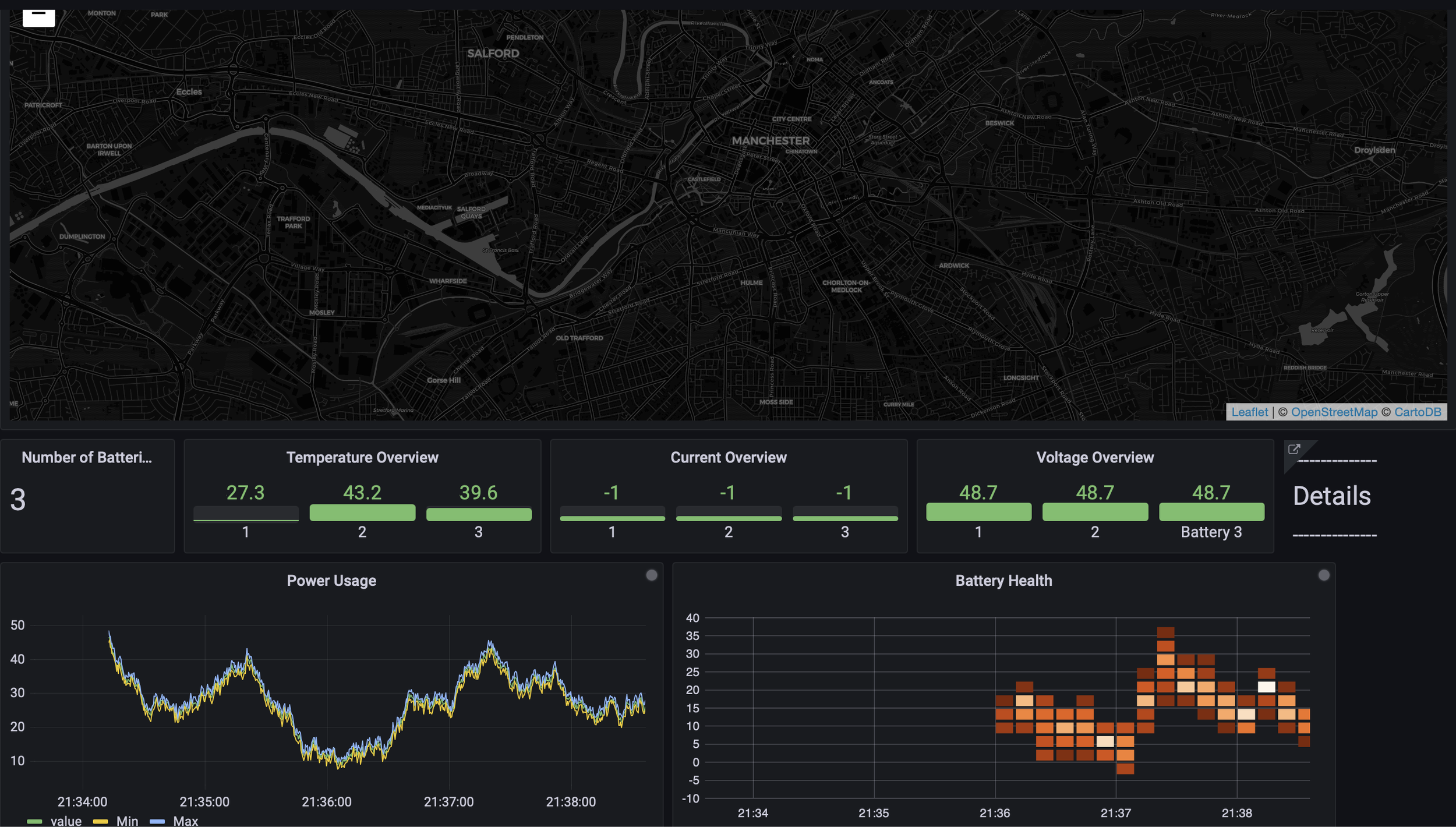Open the Leaflet attribution link
Viewport: 1456px width, 827px height.
point(1249,412)
